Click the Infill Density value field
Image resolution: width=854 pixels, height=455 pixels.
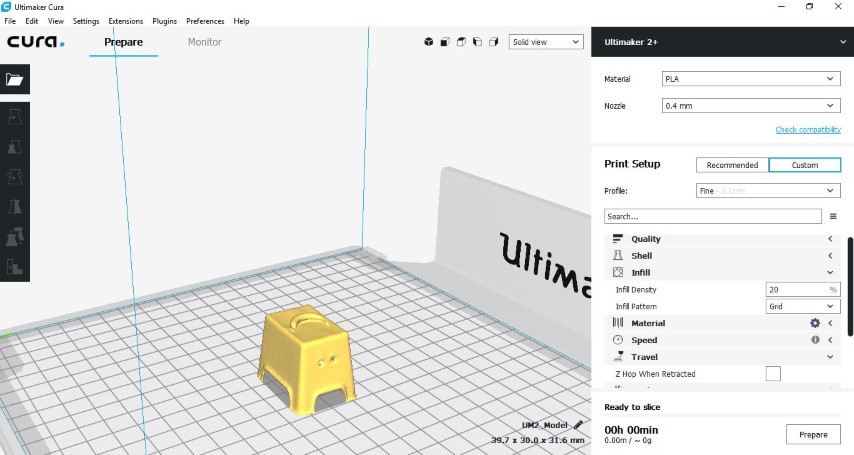pos(803,289)
